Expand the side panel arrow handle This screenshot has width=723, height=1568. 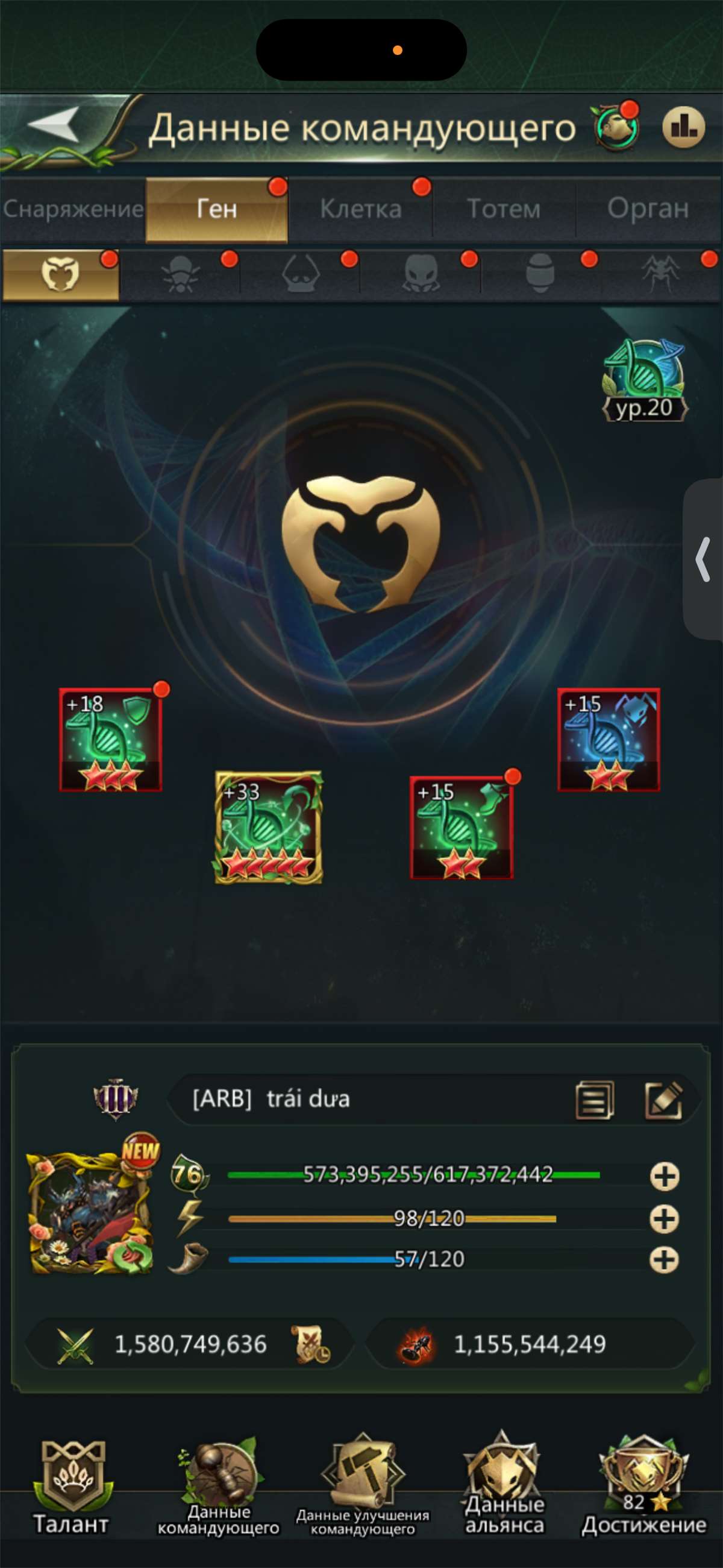pyautogui.click(x=704, y=559)
